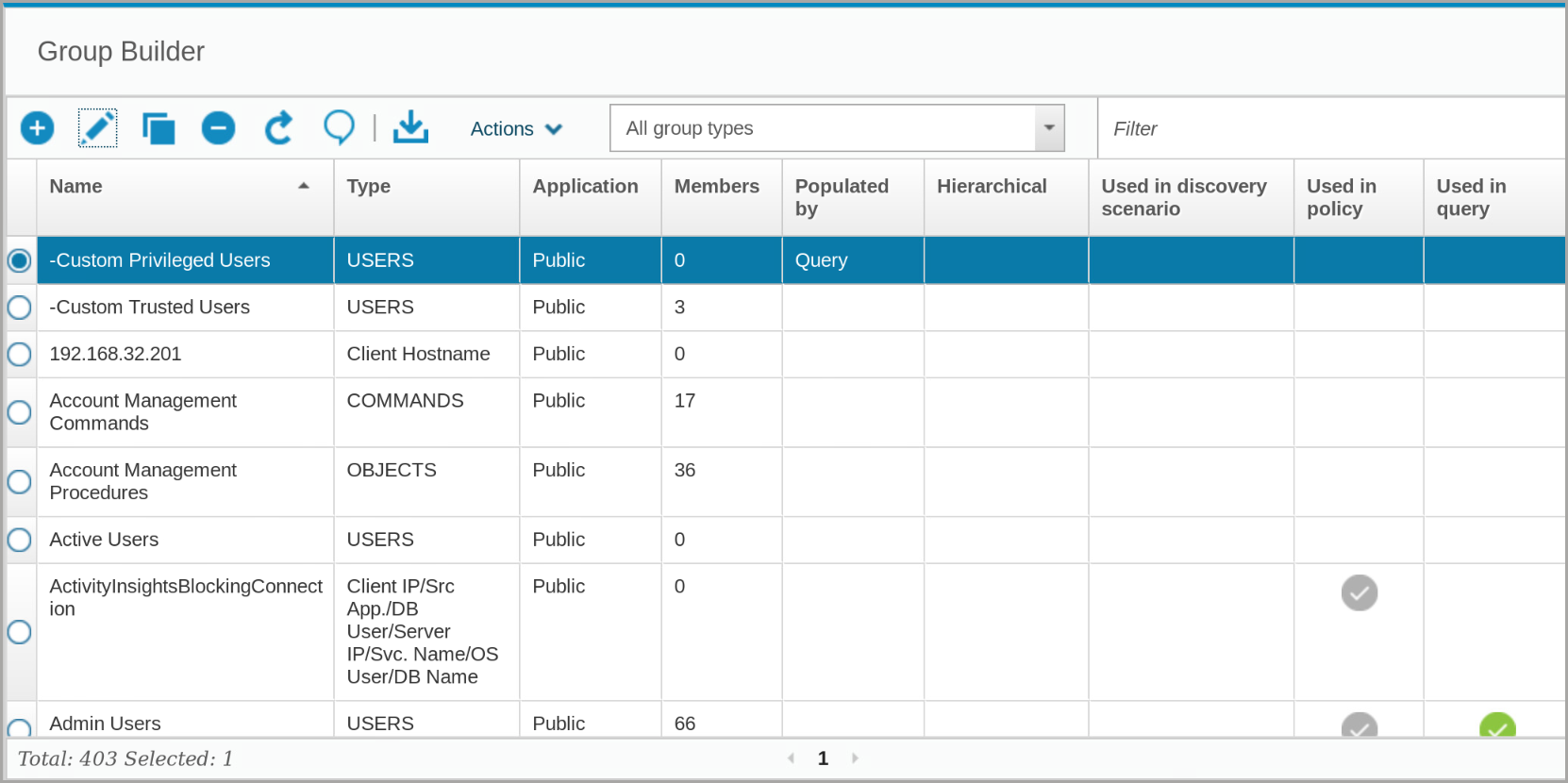The image size is (1568, 783).
Task: Sort by the Populated by column header
Action: coord(853,197)
